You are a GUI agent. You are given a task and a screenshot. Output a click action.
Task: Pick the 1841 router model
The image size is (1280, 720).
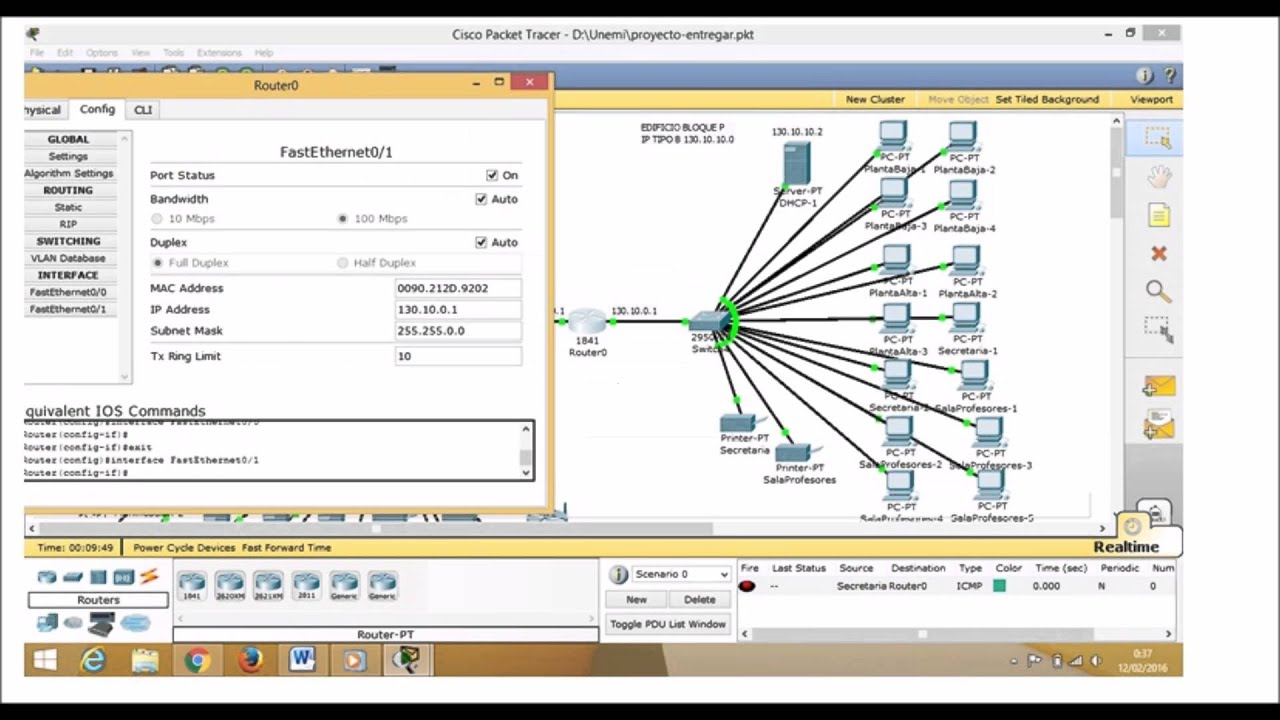191,586
